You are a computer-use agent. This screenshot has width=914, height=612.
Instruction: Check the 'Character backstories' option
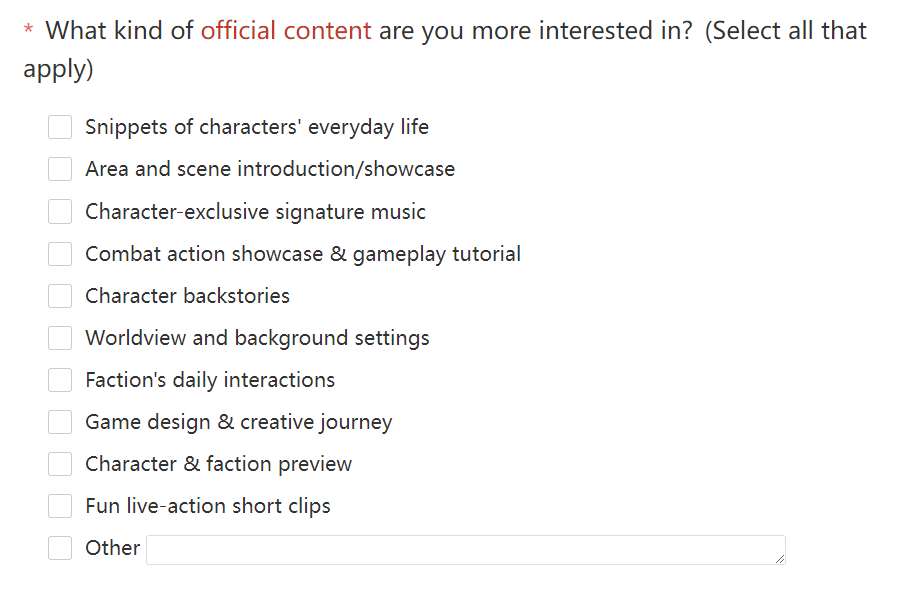click(x=60, y=296)
